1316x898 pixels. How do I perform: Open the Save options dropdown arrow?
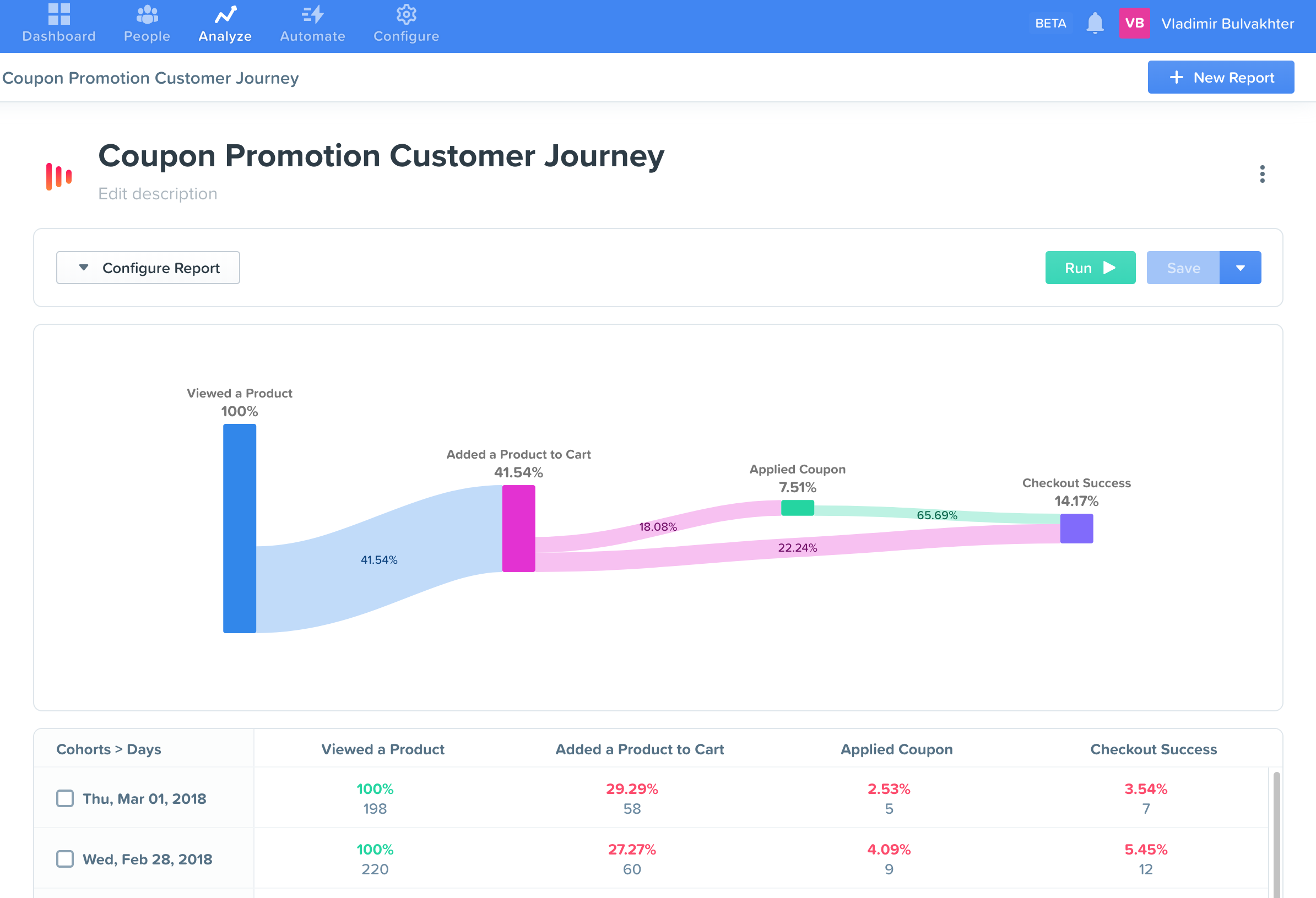click(x=1240, y=267)
